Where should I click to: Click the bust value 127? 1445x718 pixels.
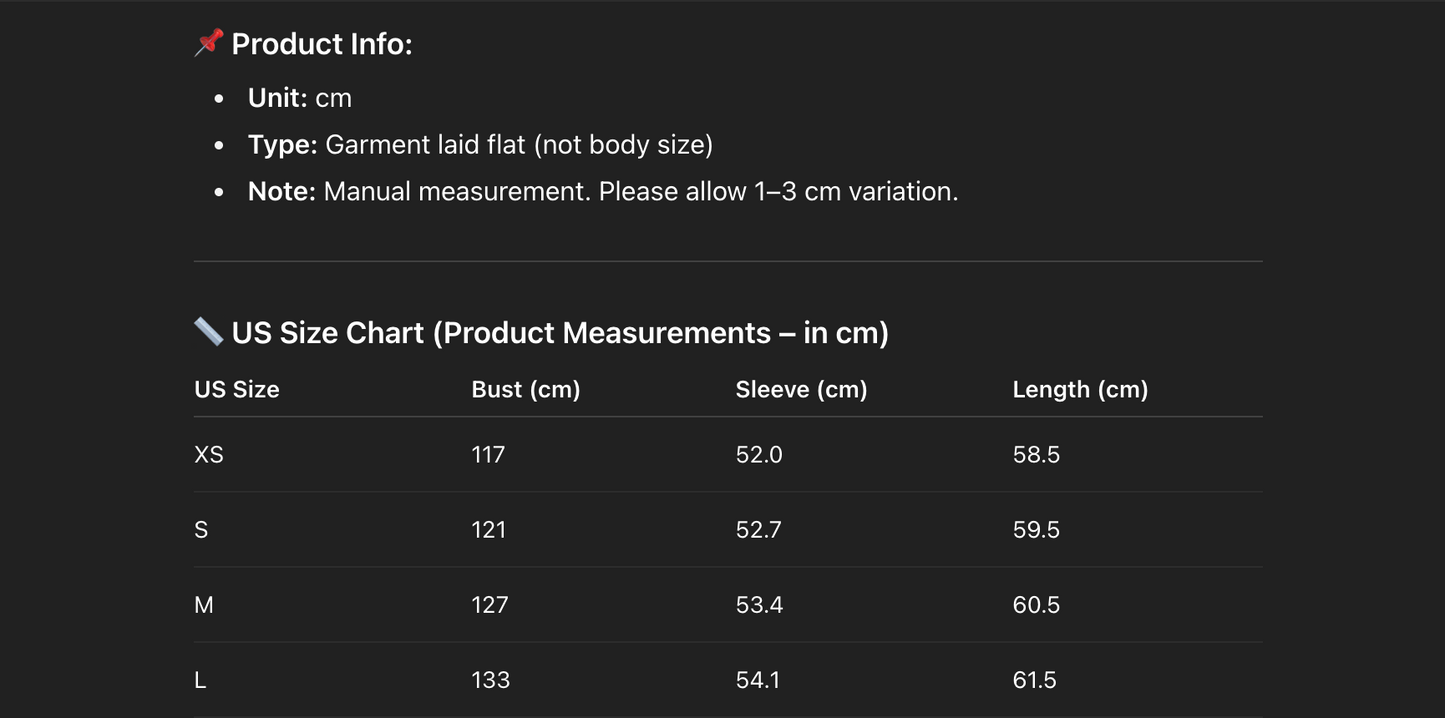(x=489, y=604)
